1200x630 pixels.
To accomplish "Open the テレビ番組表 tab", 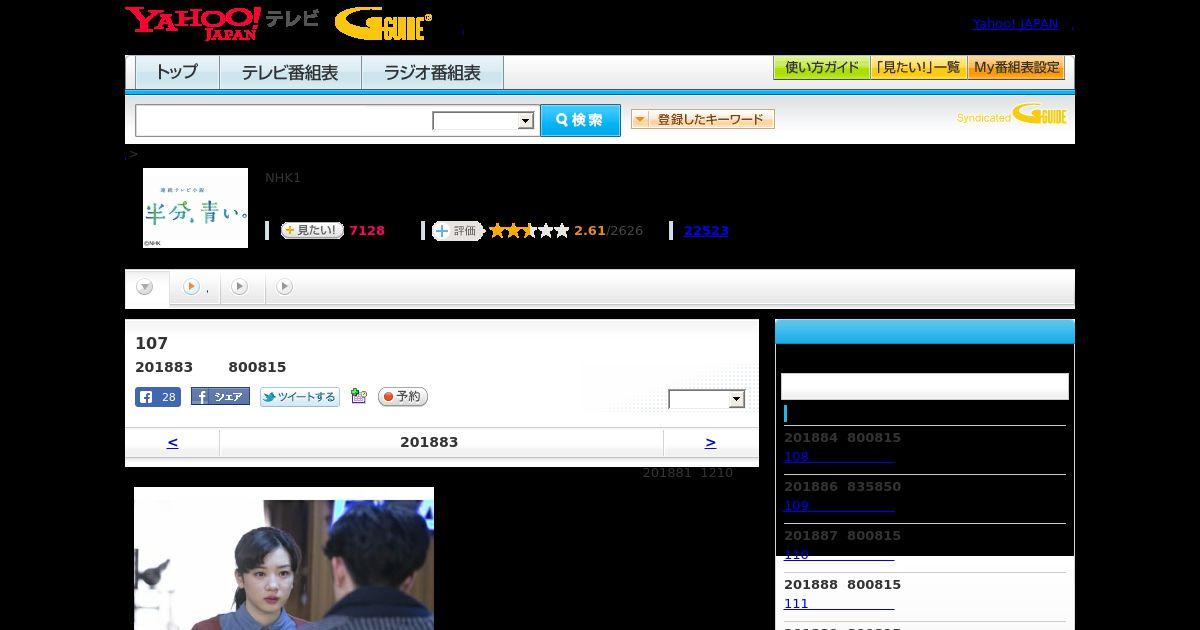I will click(290, 72).
